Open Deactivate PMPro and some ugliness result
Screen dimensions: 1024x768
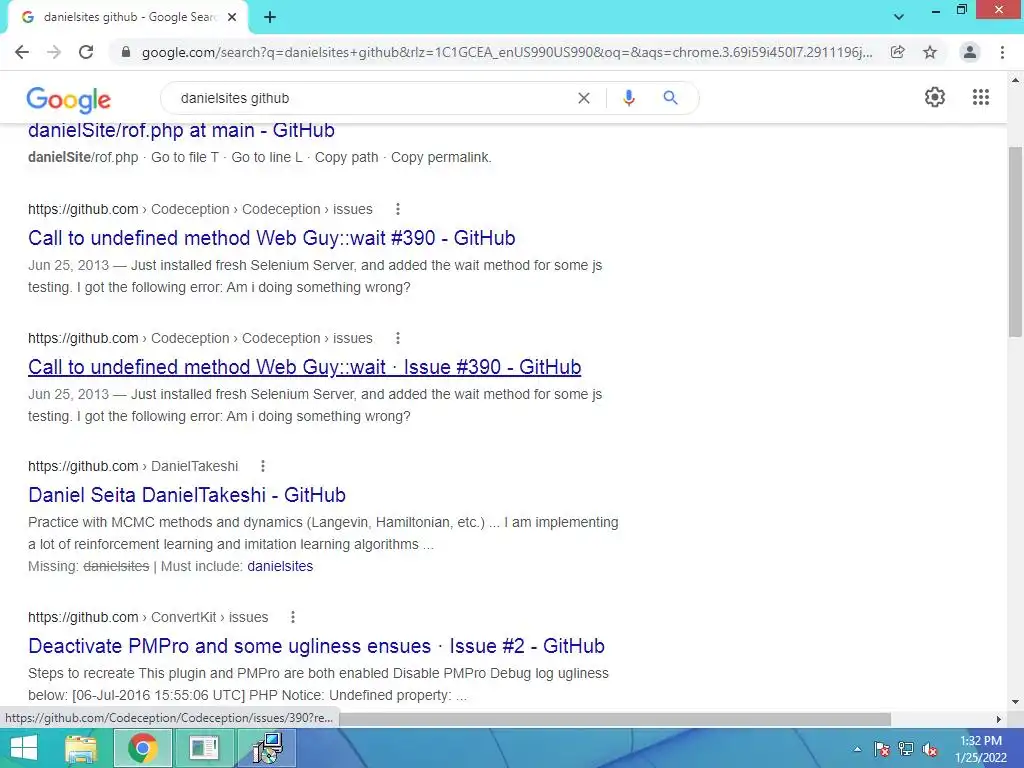click(316, 646)
